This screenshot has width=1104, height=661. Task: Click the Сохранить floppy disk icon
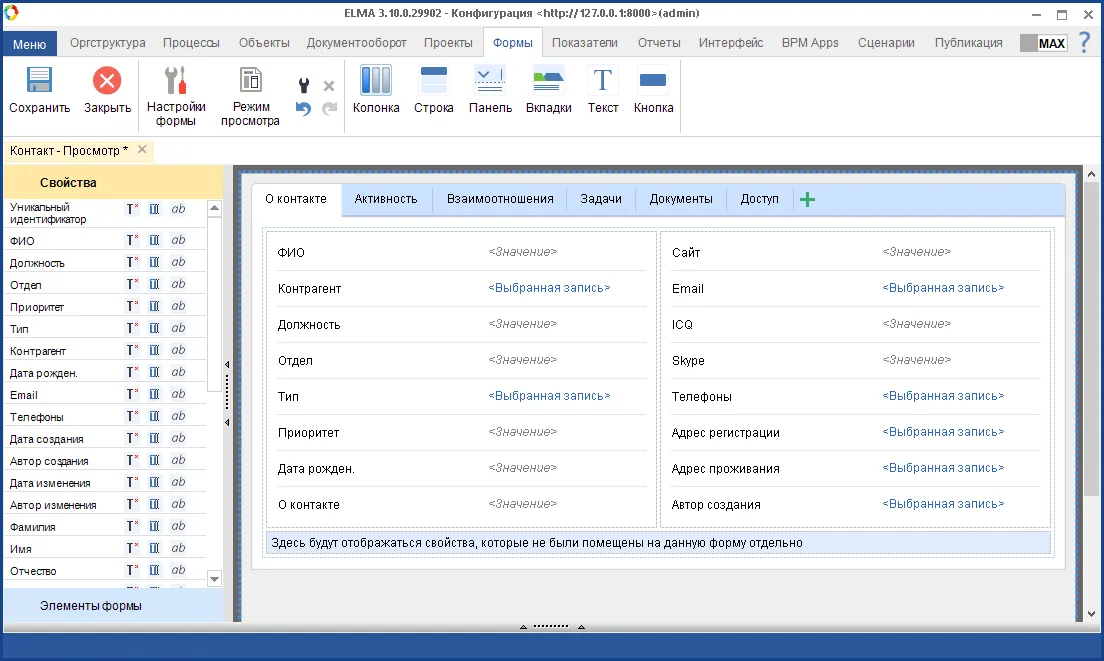coord(39,82)
